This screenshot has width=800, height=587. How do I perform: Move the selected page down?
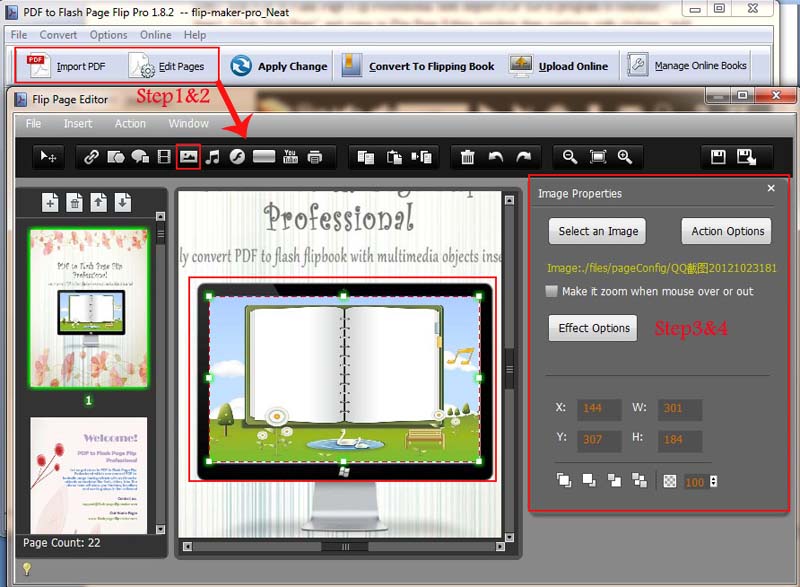122,203
